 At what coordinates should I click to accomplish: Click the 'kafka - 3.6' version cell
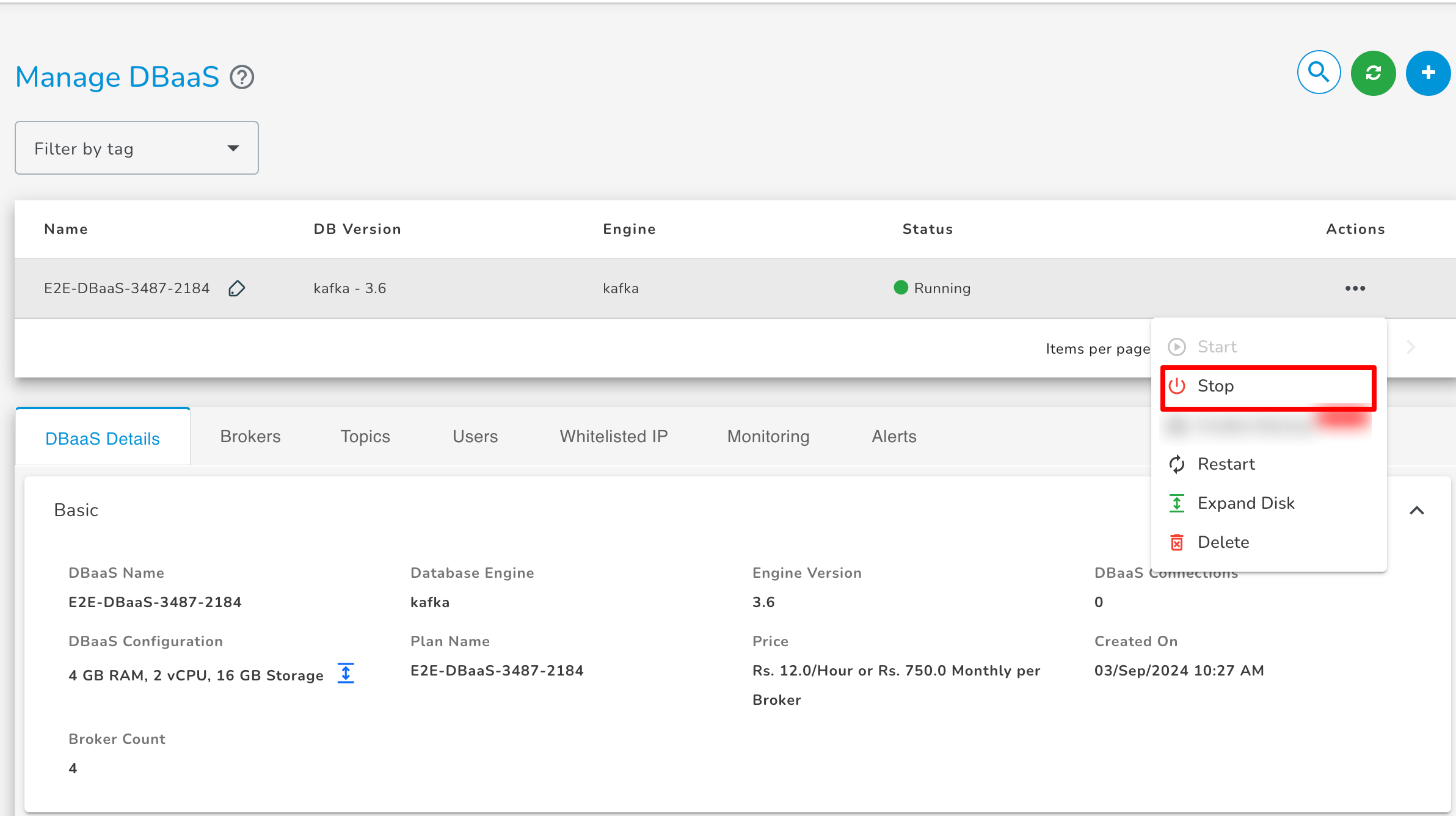pyautogui.click(x=350, y=288)
